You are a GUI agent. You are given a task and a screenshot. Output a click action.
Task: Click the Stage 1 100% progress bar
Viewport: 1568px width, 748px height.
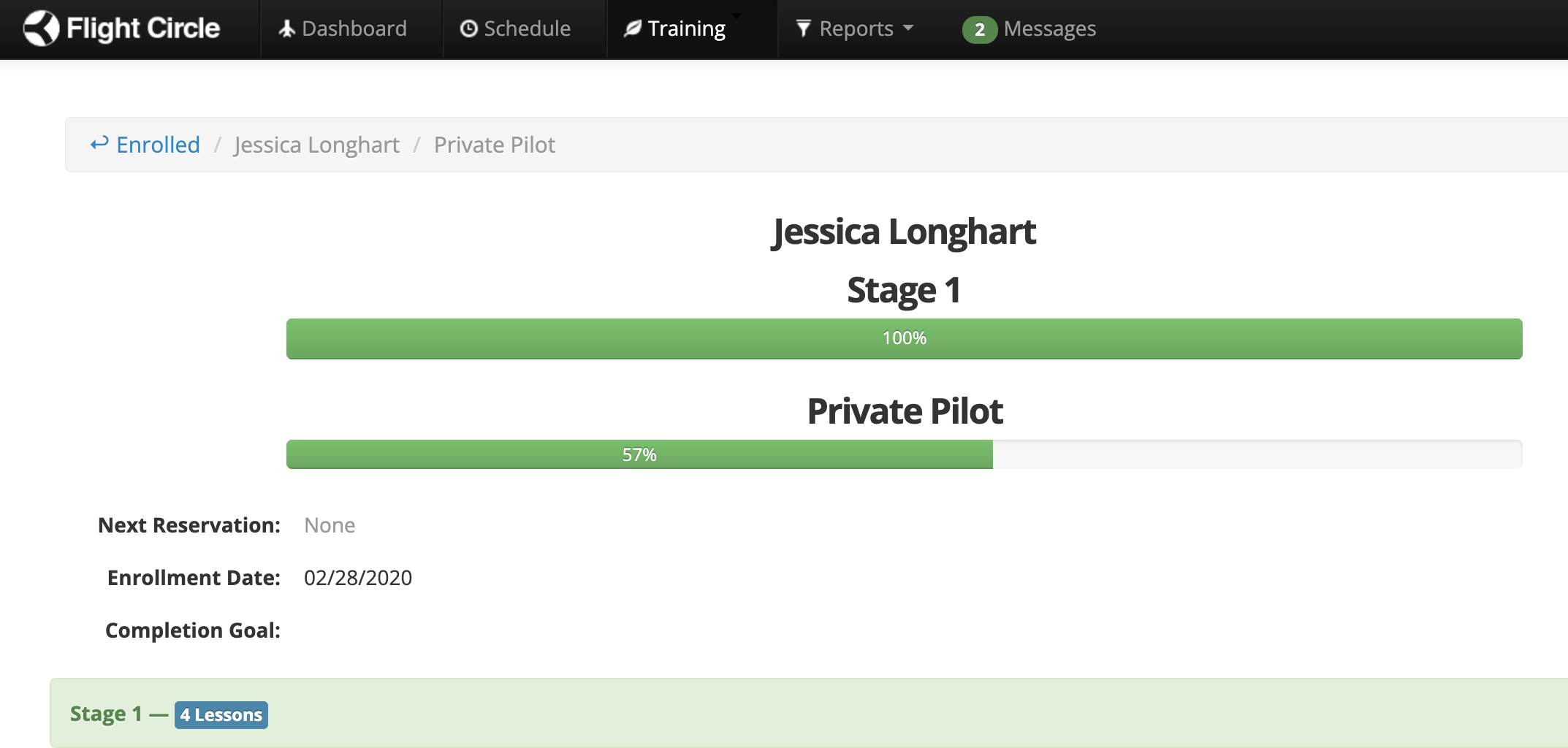[904, 338]
